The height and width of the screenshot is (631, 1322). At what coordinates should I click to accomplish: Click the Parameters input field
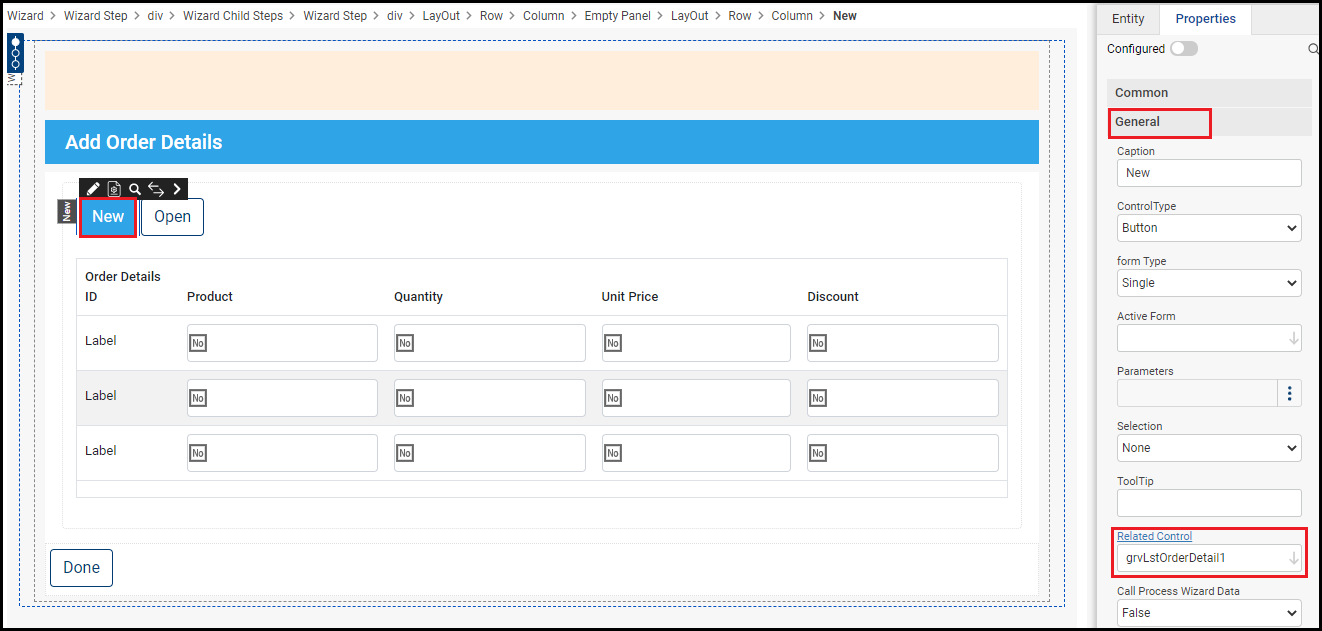click(1197, 393)
